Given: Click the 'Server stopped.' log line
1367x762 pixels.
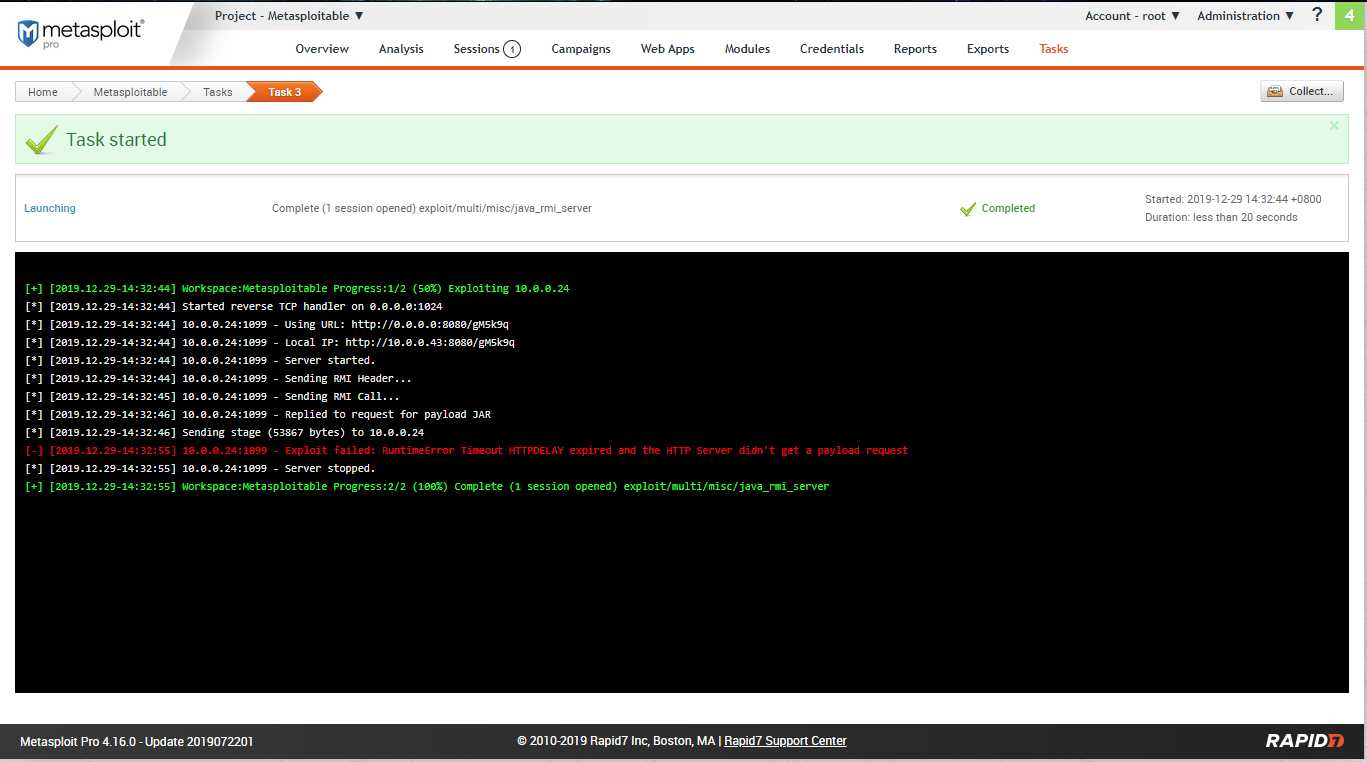Looking at the screenshot, I should 200,469.
